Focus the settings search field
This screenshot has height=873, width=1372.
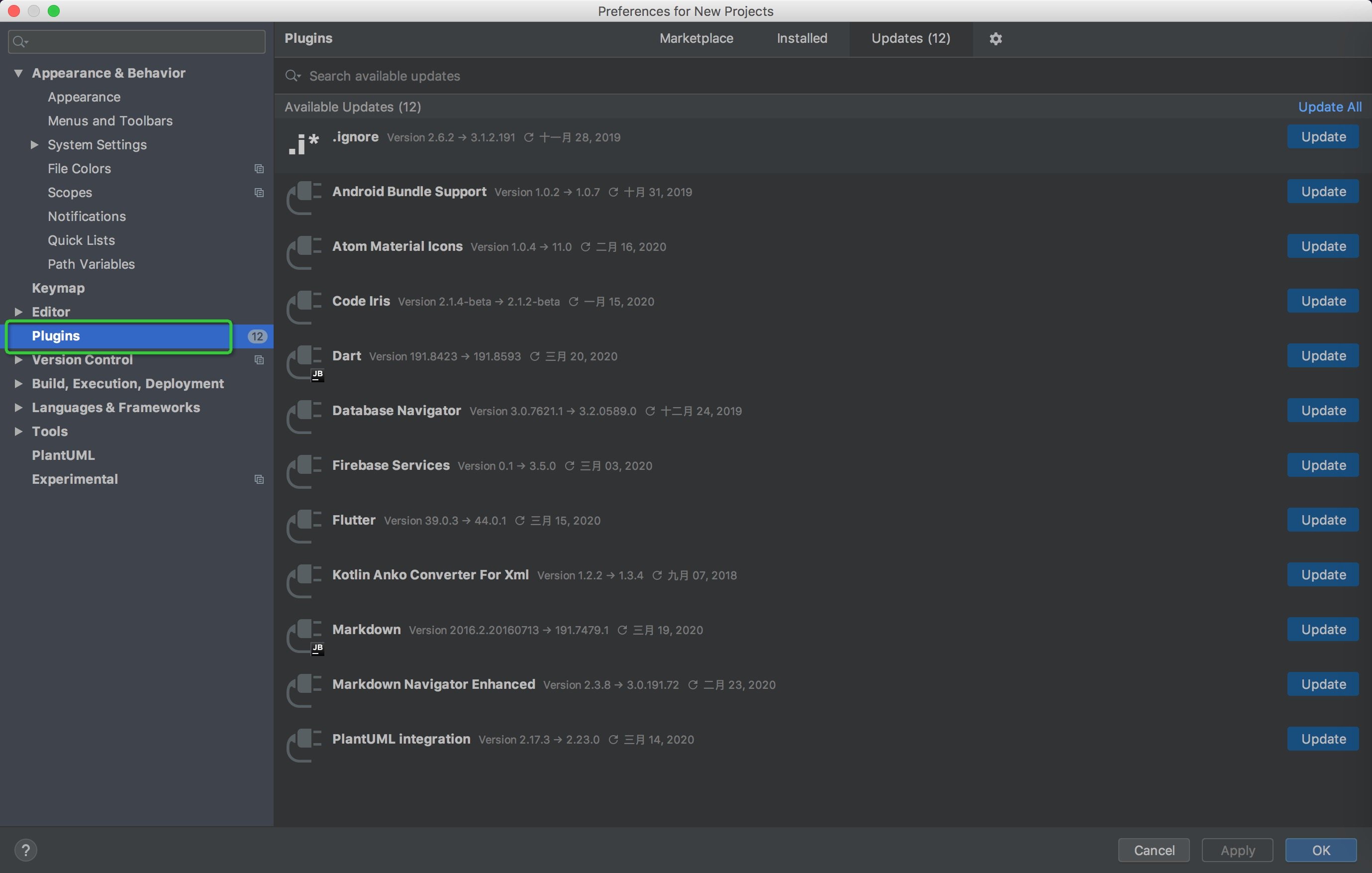point(137,42)
